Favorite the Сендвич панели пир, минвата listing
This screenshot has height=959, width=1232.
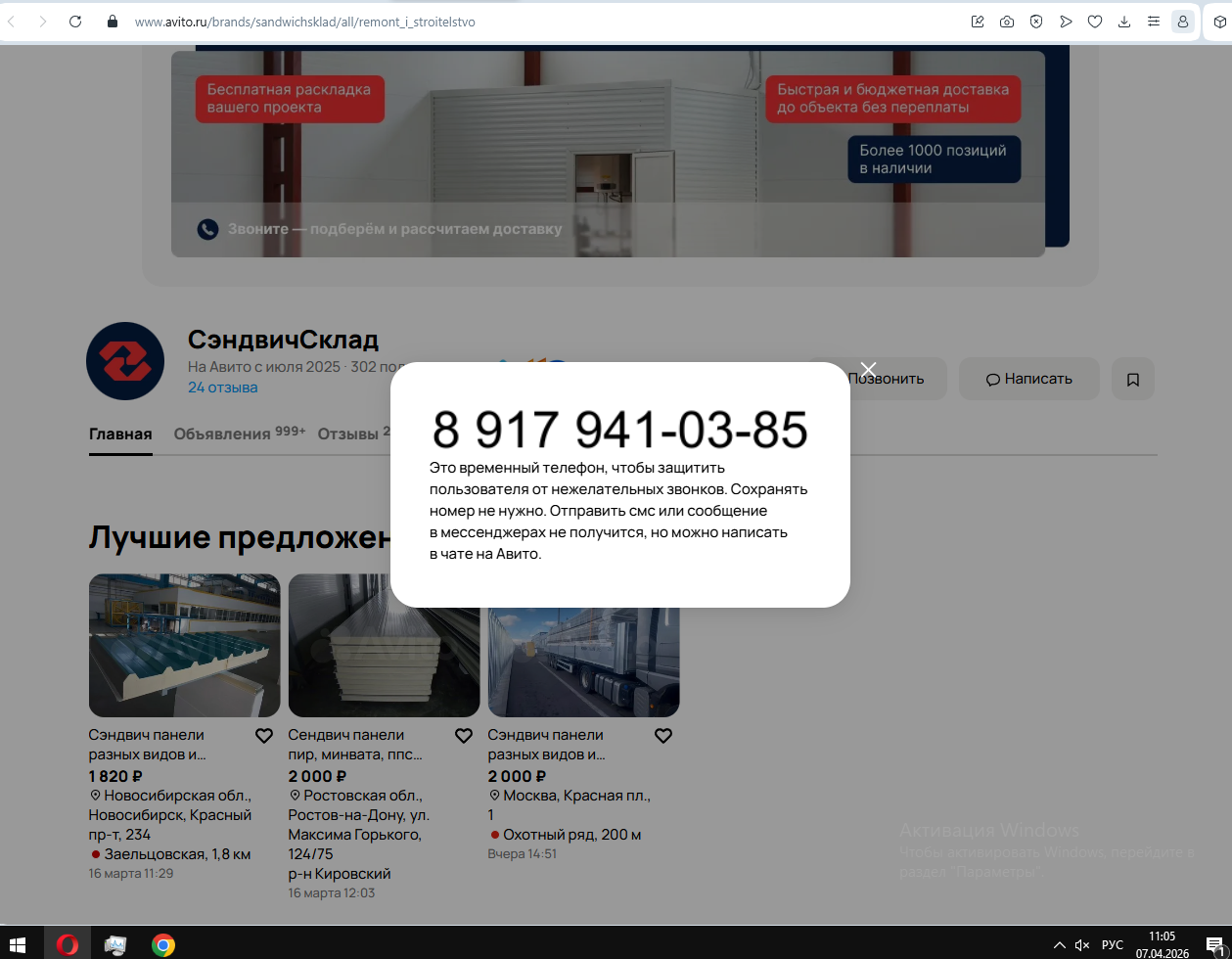(x=464, y=736)
